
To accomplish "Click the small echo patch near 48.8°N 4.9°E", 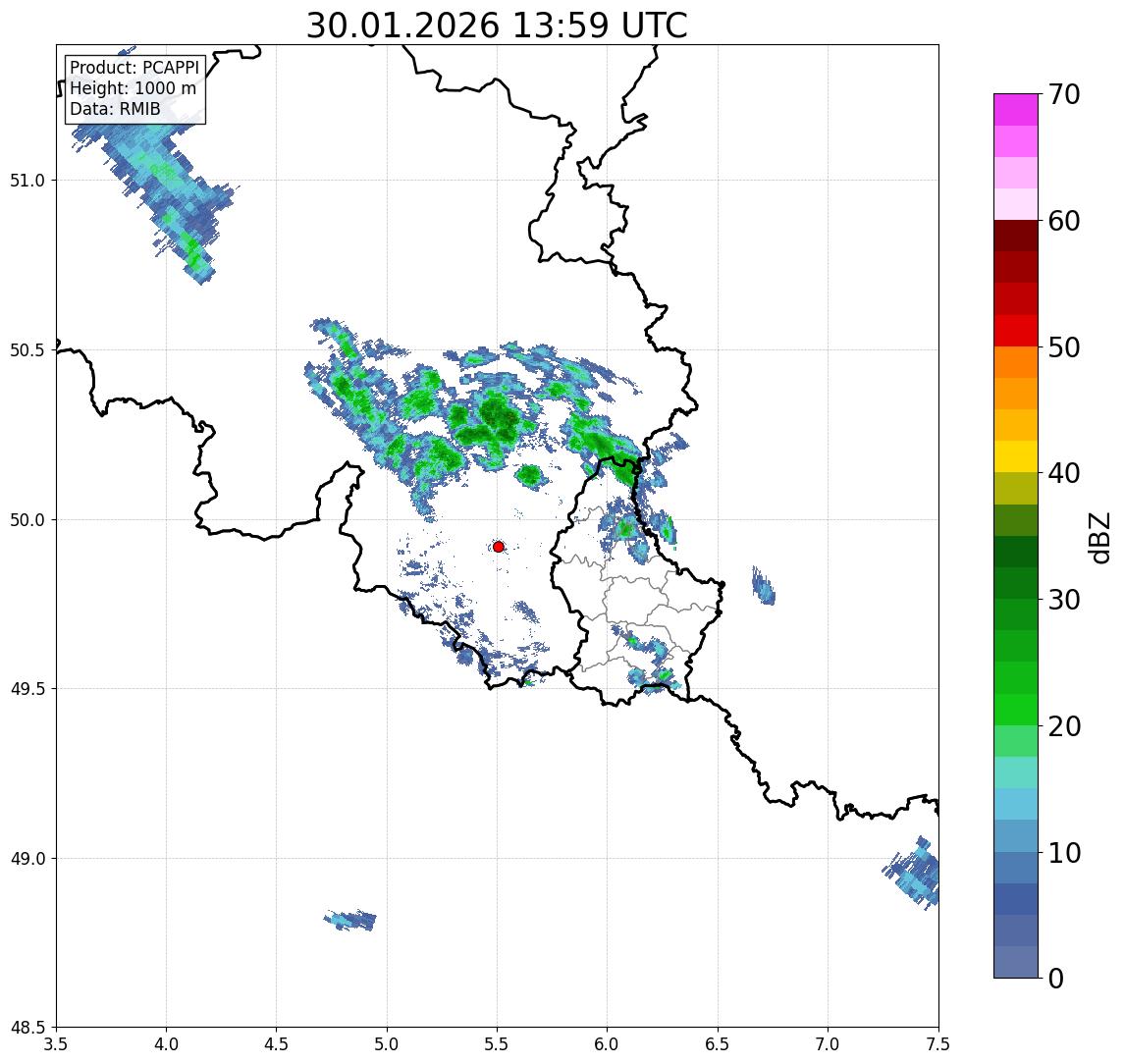I will (350, 920).
